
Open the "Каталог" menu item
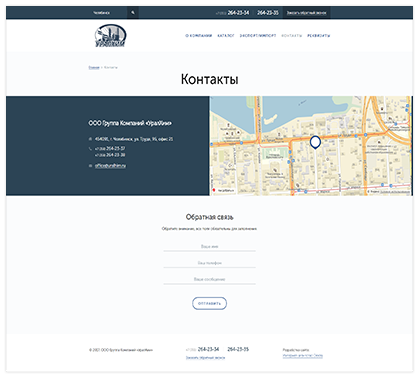(x=226, y=36)
